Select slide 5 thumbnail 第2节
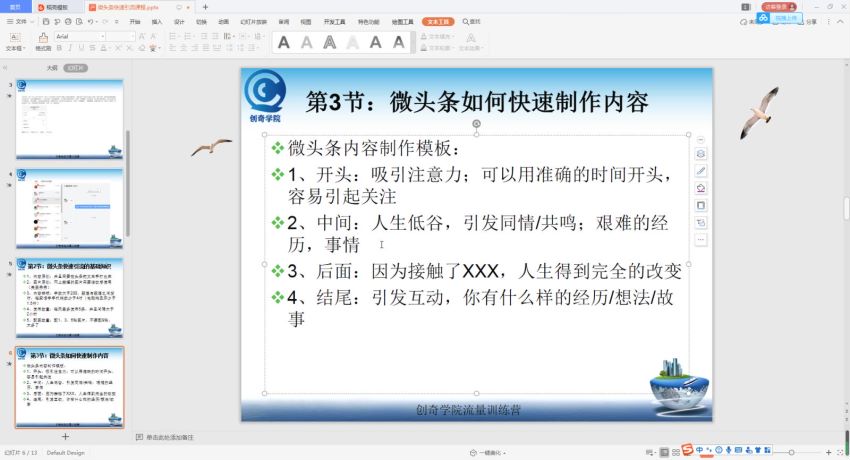 click(x=69, y=298)
